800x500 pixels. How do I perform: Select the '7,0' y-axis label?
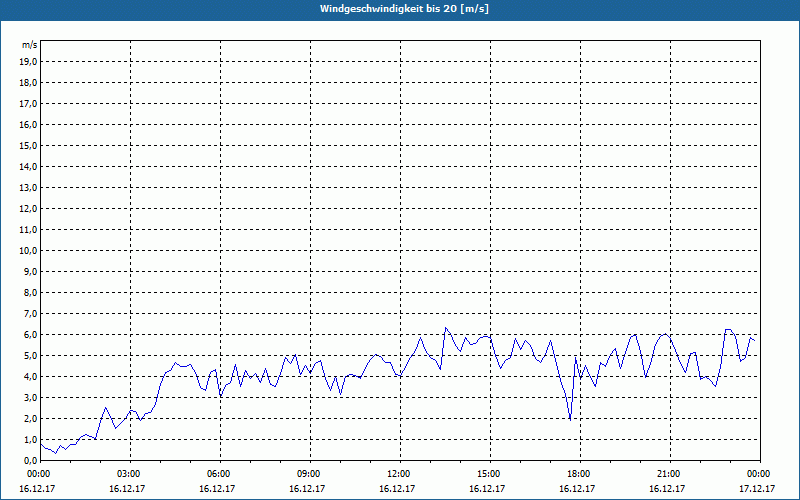coord(30,313)
